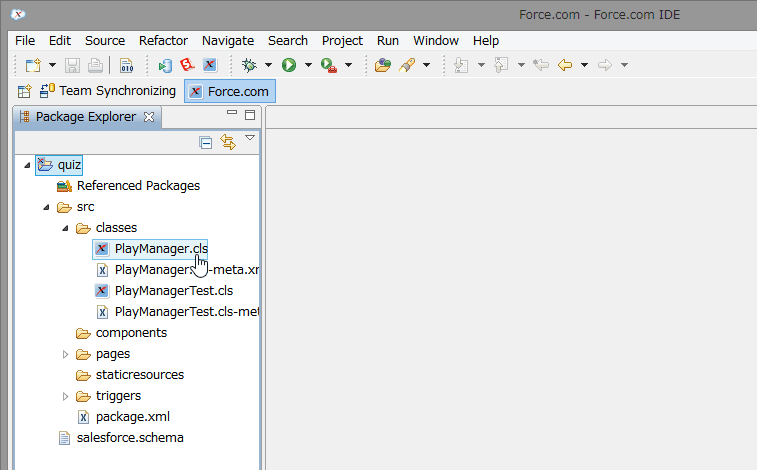Switch to Force.com perspective

230,91
